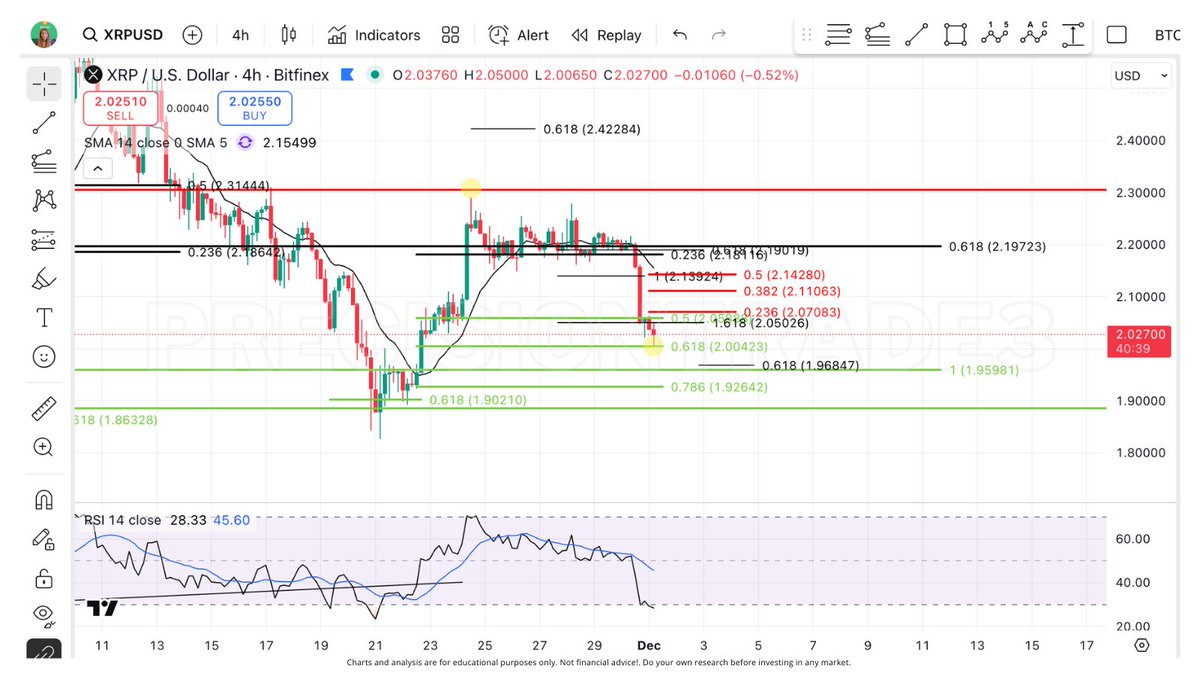Screen dimensions: 1200x675
Task: Click the 0.618 (2.42284) fib label
Action: click(x=592, y=129)
